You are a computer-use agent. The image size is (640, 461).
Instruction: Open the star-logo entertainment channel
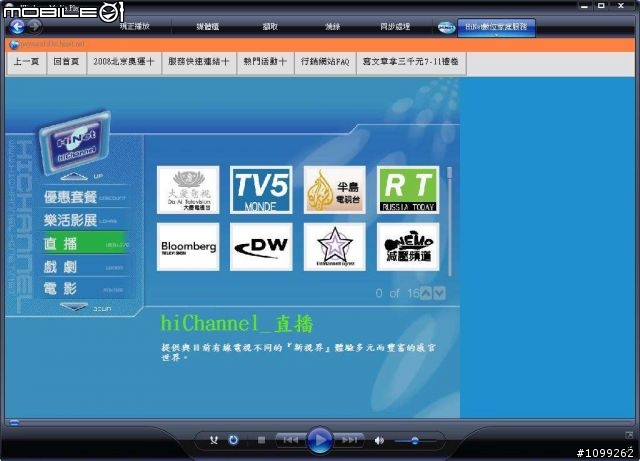[335, 247]
